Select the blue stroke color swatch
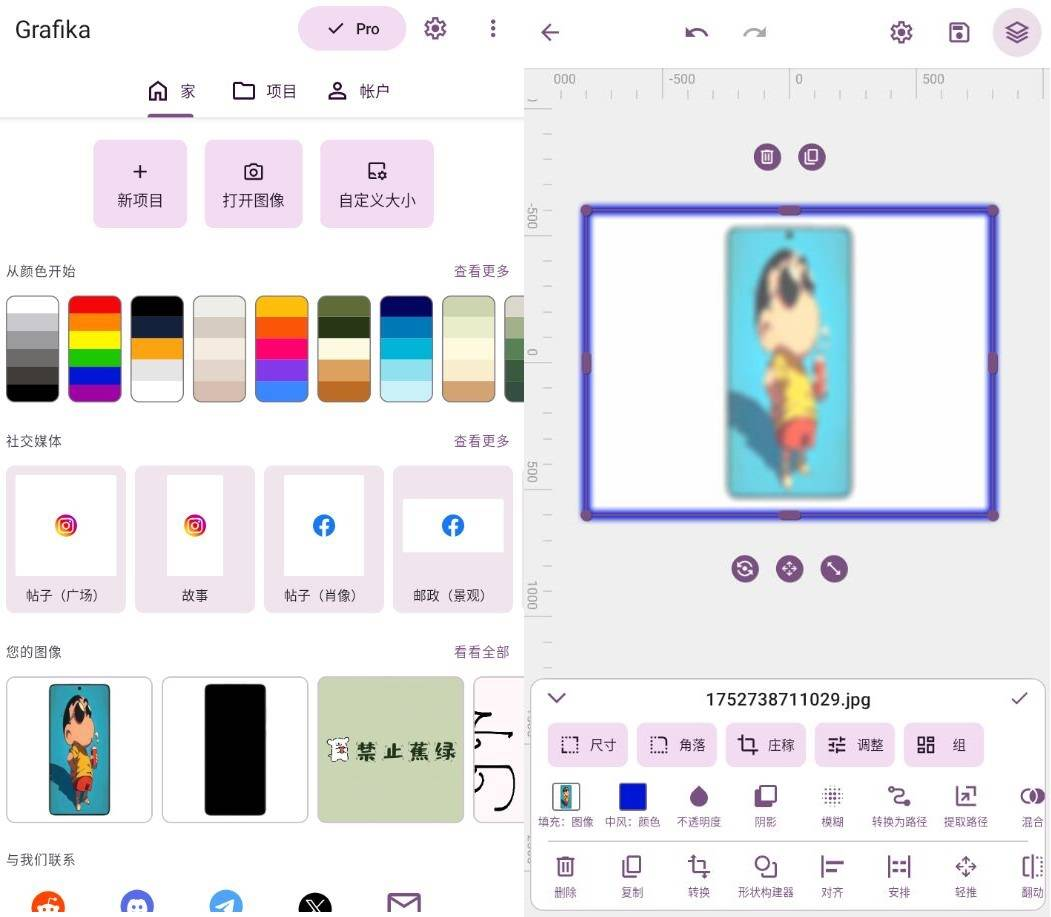The width and height of the screenshot is (1051, 917). (x=632, y=797)
